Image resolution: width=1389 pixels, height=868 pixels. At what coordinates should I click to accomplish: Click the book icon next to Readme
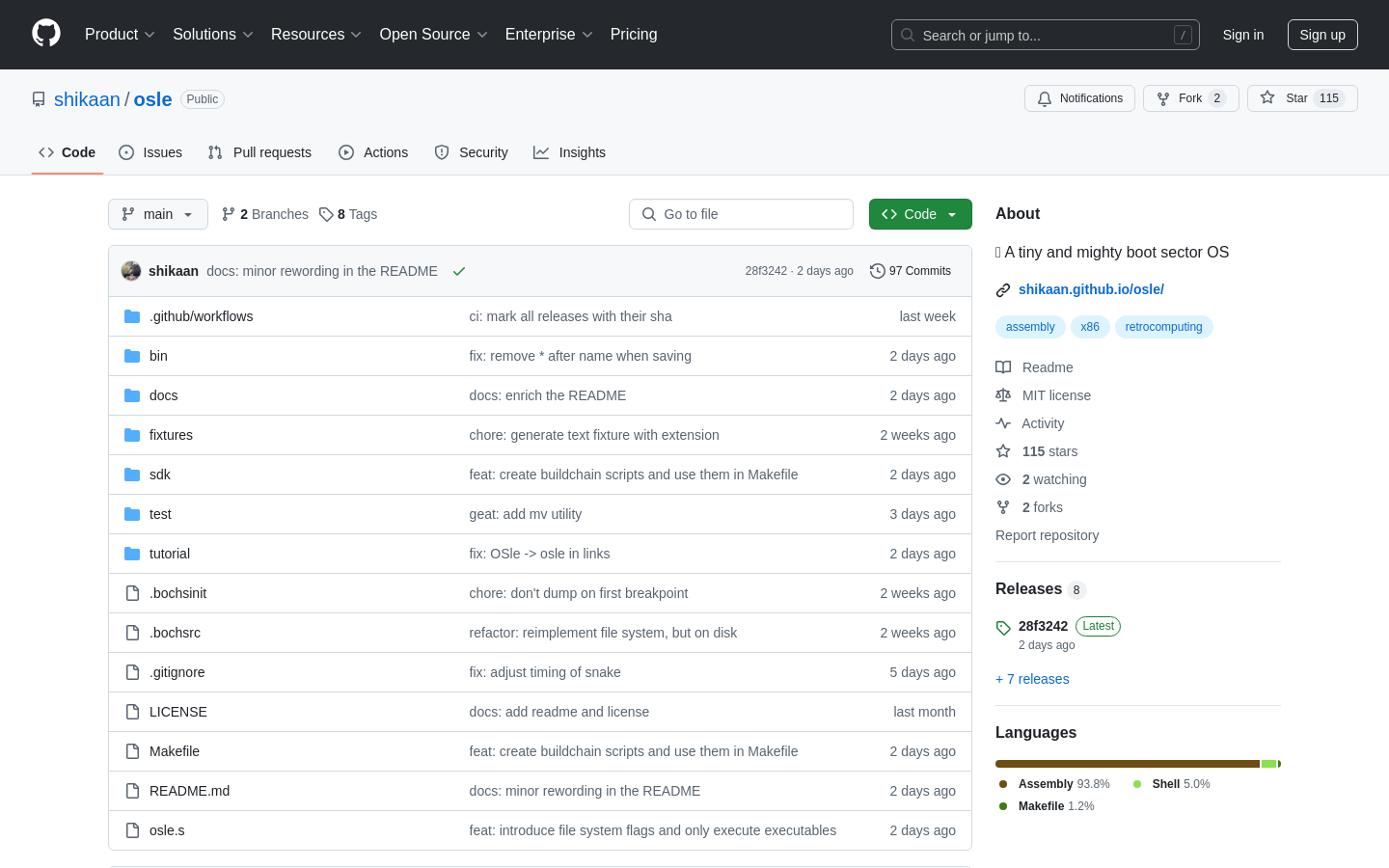click(1003, 367)
